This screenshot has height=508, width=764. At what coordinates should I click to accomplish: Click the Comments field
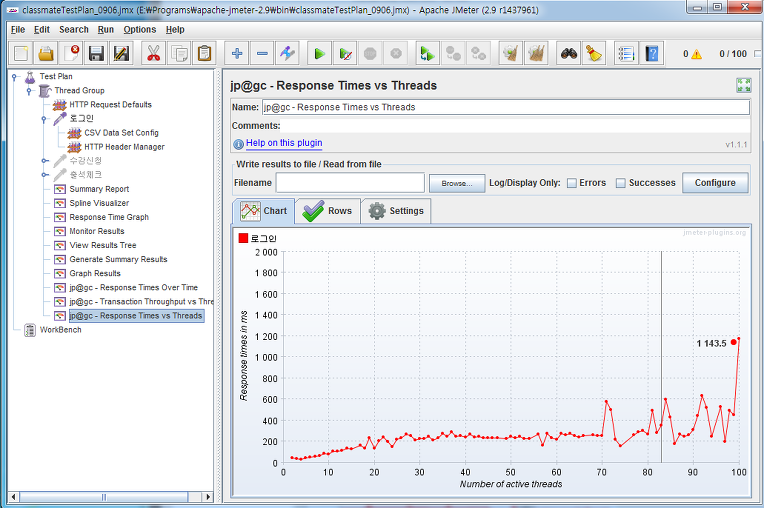click(515, 126)
